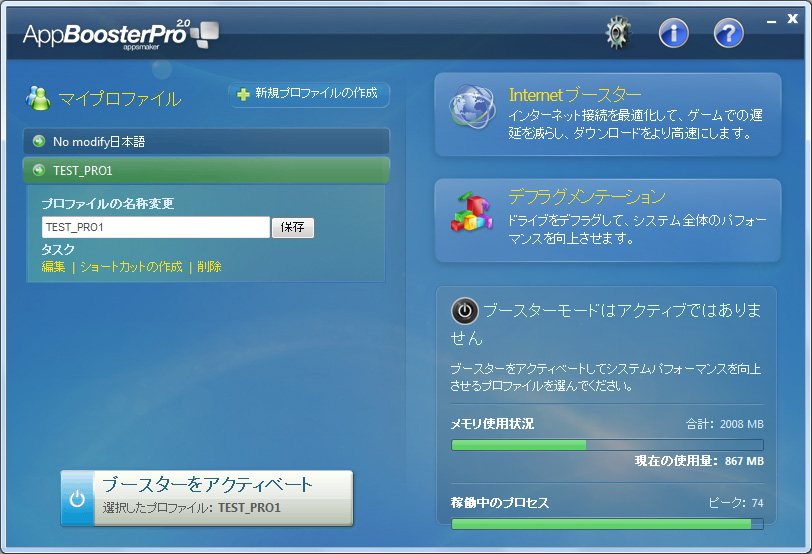Click green arrow on No modify profile
Viewport: 812px width, 554px height.
39,141
